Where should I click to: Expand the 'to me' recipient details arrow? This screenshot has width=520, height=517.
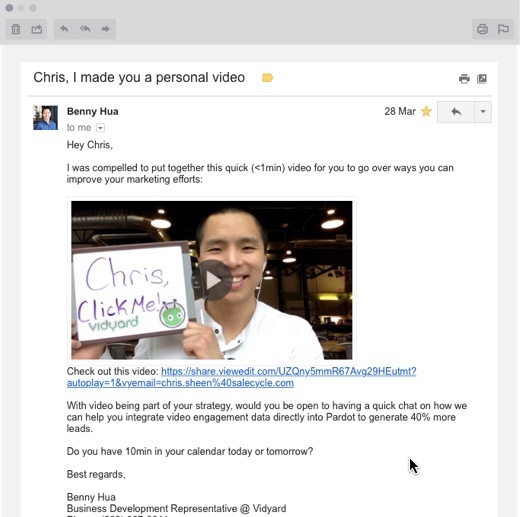coord(100,128)
